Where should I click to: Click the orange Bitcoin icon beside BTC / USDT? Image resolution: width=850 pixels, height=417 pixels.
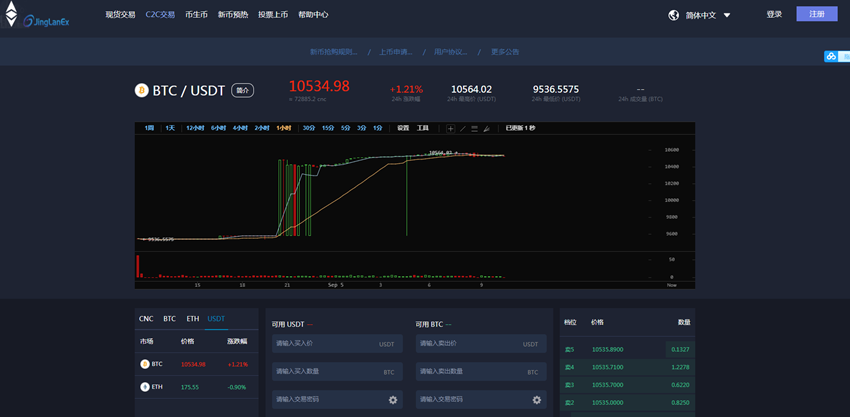(141, 90)
